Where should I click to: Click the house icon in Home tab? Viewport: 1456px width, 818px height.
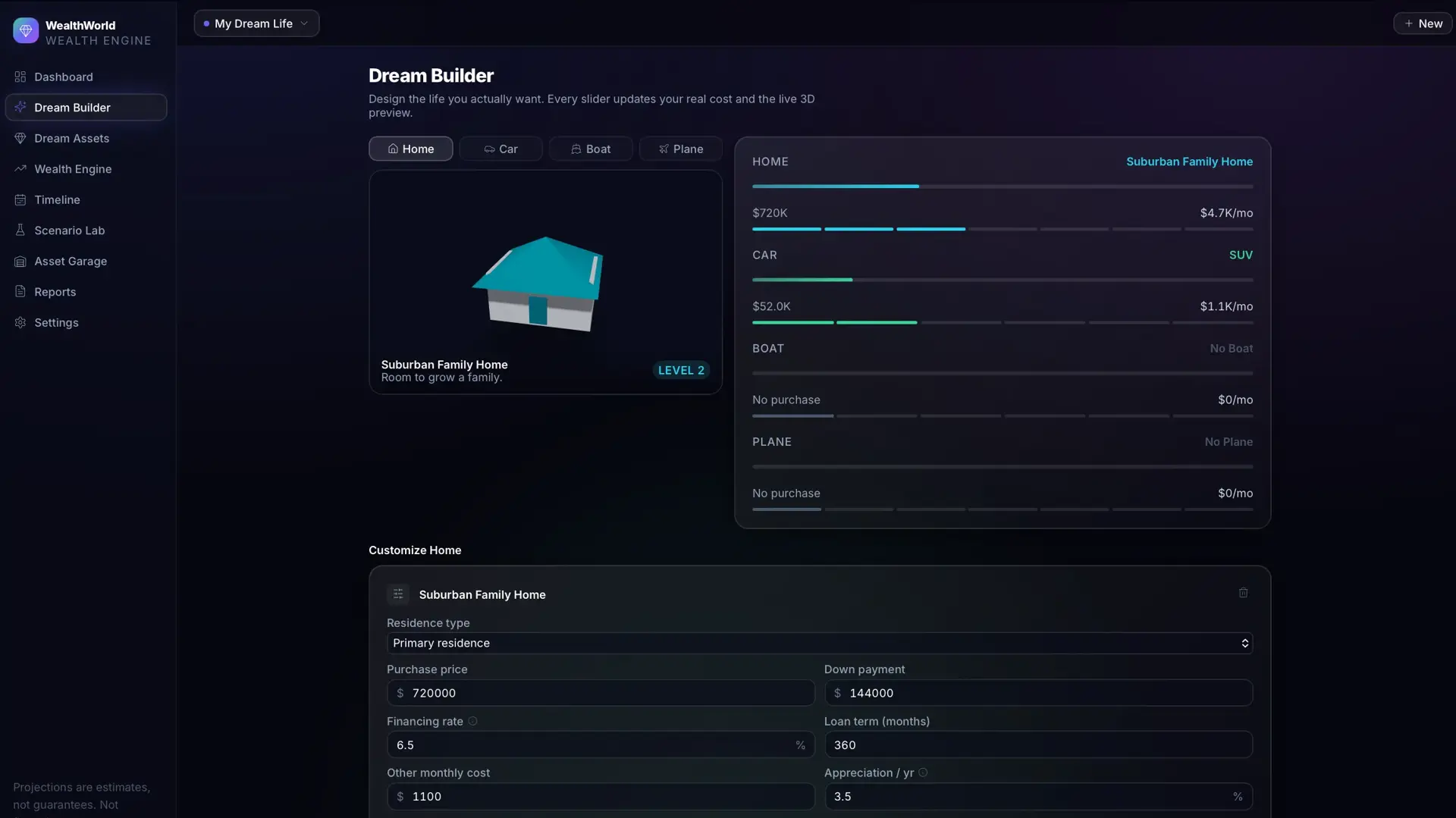(x=393, y=149)
